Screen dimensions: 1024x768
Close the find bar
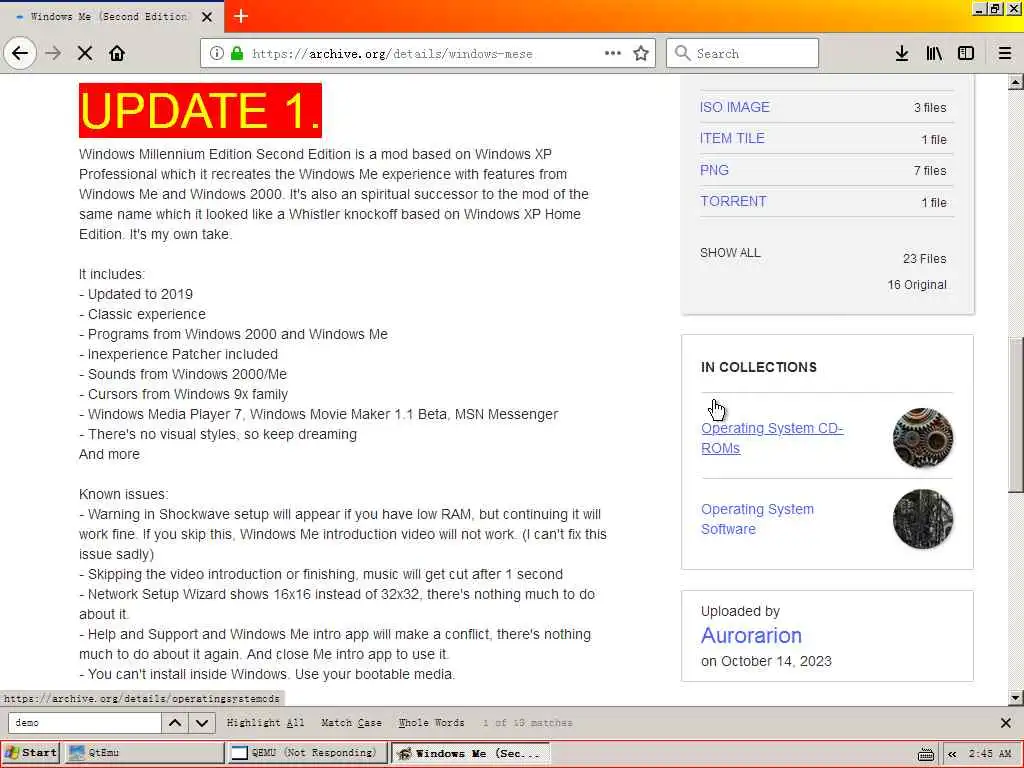click(1006, 723)
